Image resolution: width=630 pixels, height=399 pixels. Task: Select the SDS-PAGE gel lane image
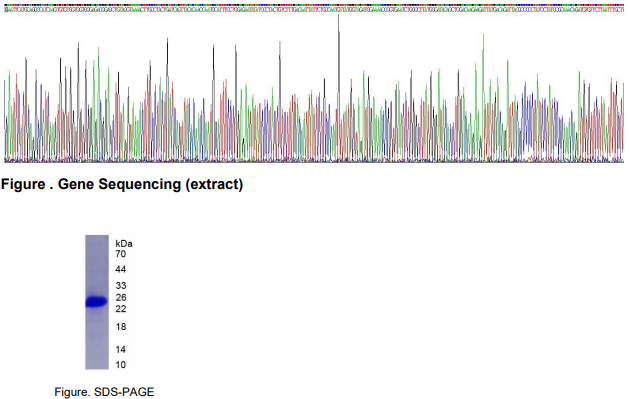click(x=97, y=302)
